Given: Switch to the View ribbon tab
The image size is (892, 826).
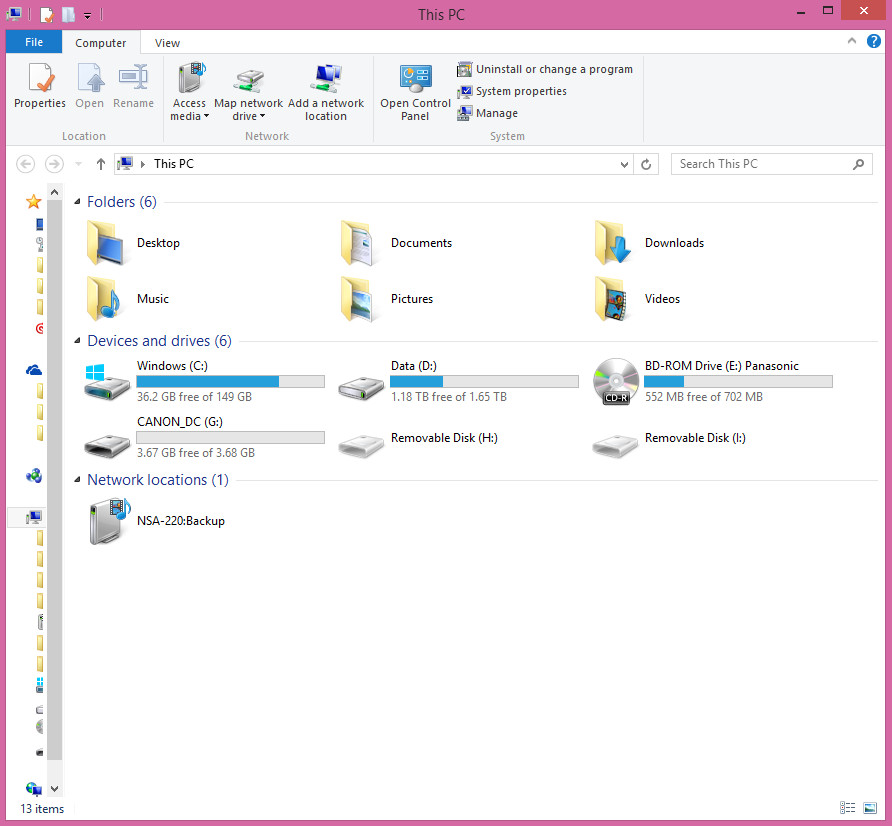Looking at the screenshot, I should click(167, 43).
